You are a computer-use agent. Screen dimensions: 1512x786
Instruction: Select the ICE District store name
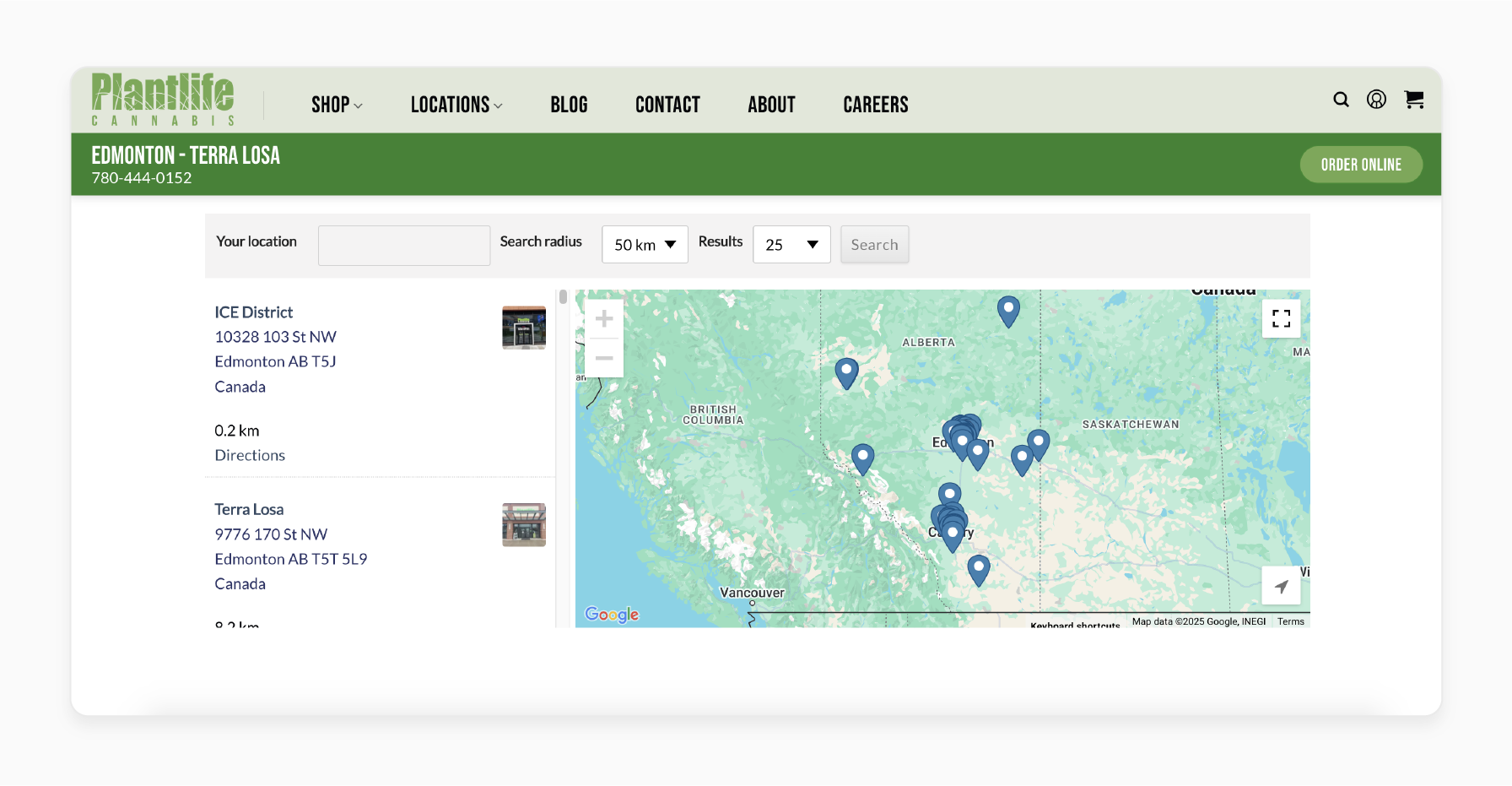point(254,312)
